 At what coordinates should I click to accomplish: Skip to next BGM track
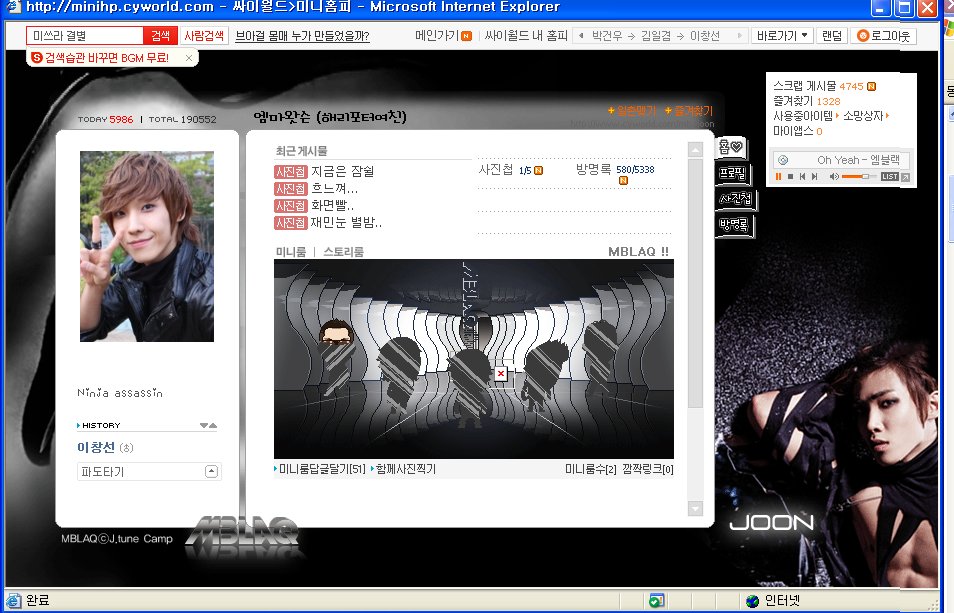pos(816,177)
